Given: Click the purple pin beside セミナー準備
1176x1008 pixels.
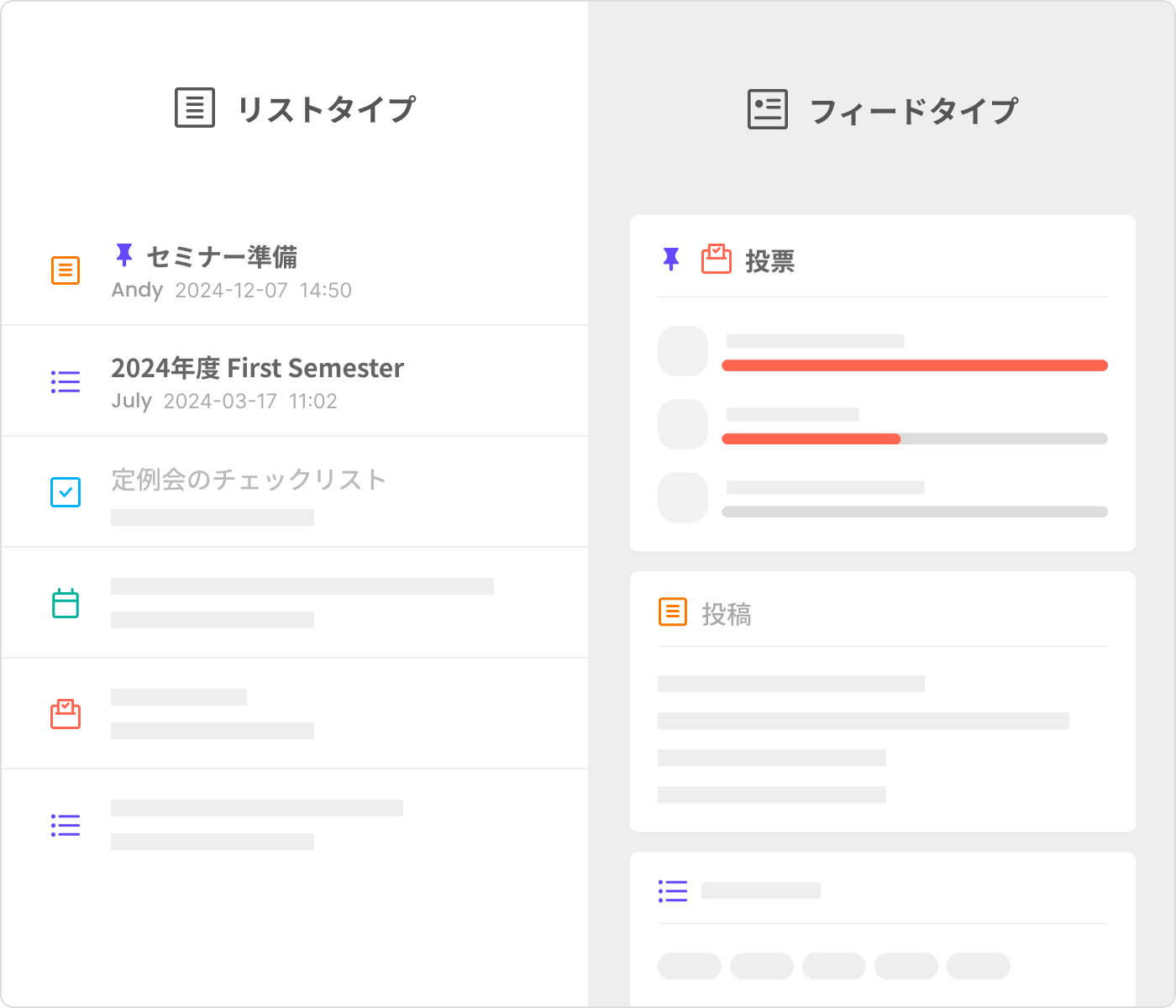Looking at the screenshot, I should point(124,255).
